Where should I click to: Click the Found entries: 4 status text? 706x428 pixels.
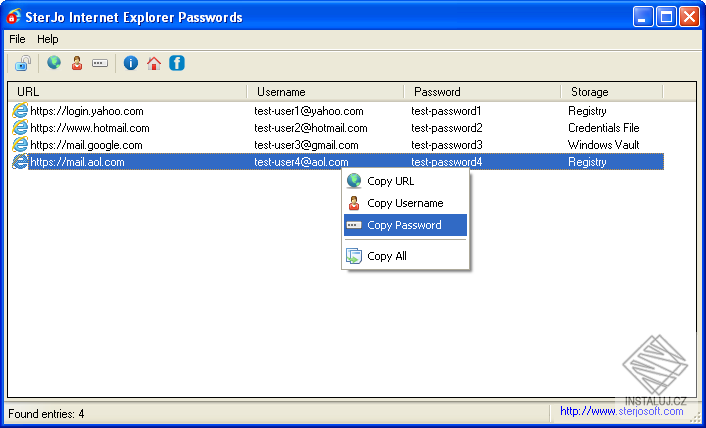46,414
